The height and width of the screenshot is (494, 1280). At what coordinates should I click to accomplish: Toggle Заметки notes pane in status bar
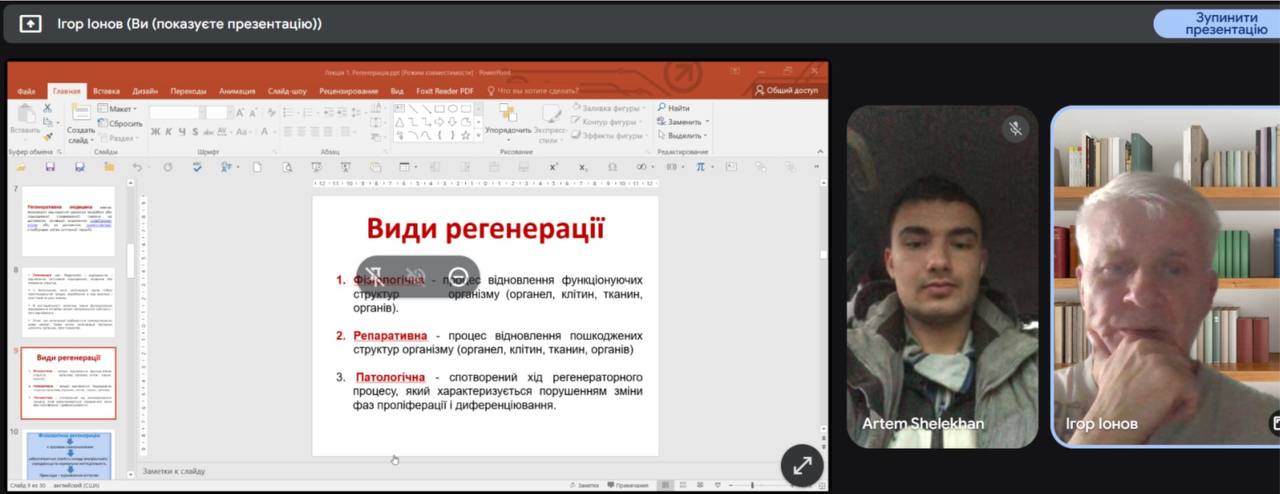click(x=583, y=485)
